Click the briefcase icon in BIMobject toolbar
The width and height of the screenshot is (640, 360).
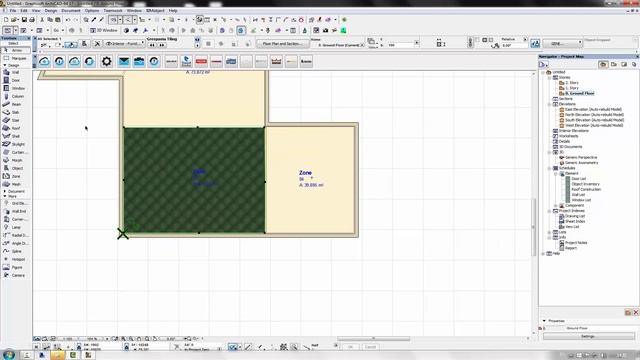tap(139, 62)
